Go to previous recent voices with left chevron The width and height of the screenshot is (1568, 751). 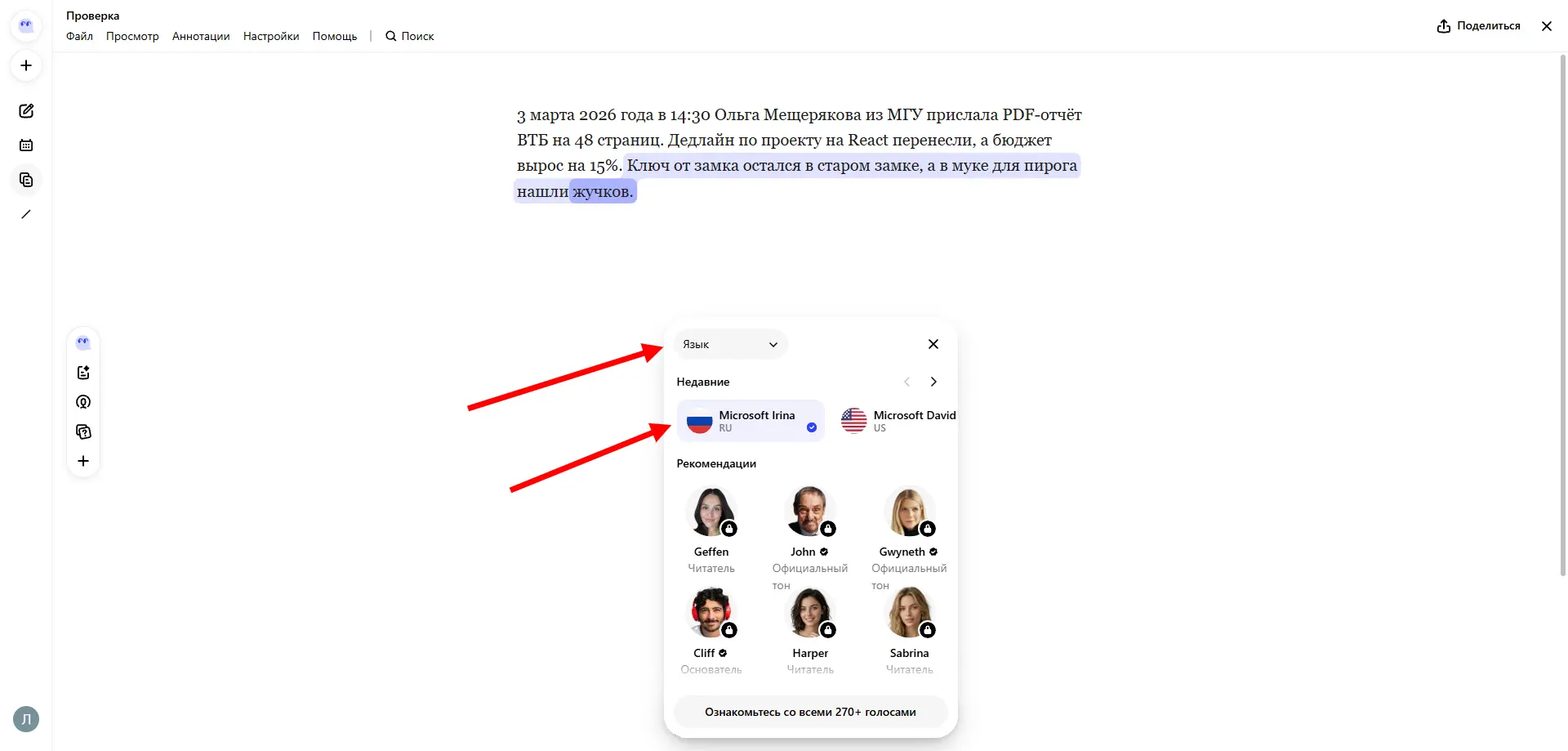click(x=906, y=382)
